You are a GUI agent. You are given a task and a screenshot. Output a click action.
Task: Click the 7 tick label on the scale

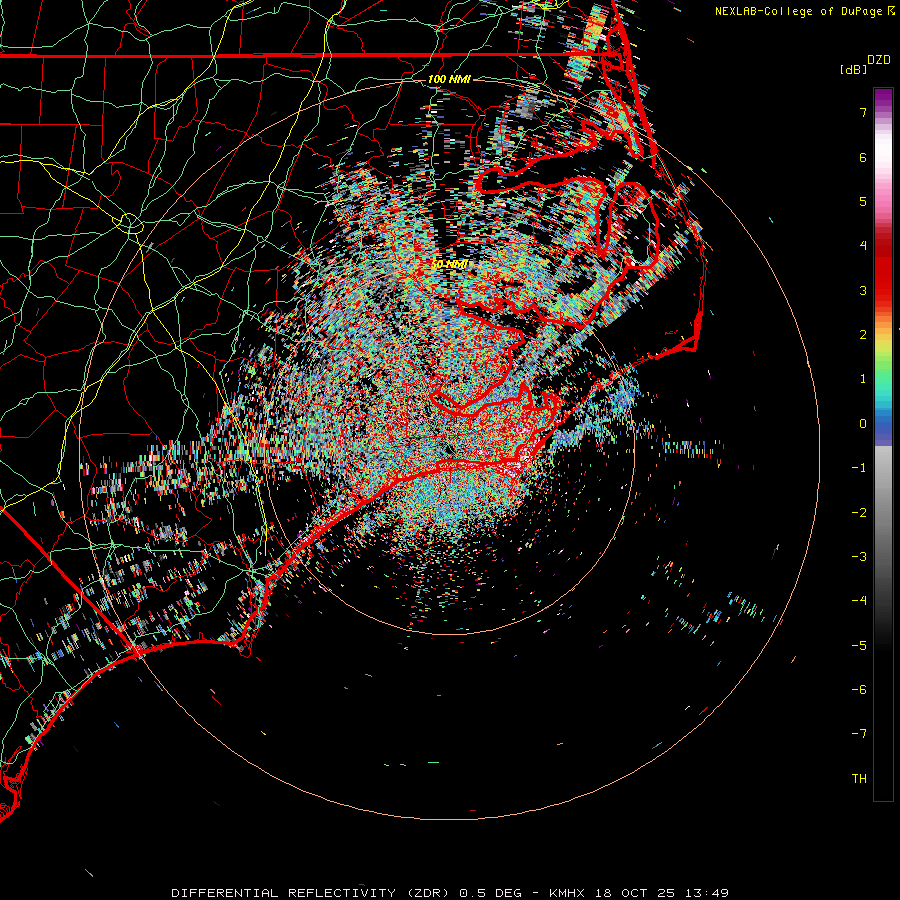pyautogui.click(x=863, y=112)
